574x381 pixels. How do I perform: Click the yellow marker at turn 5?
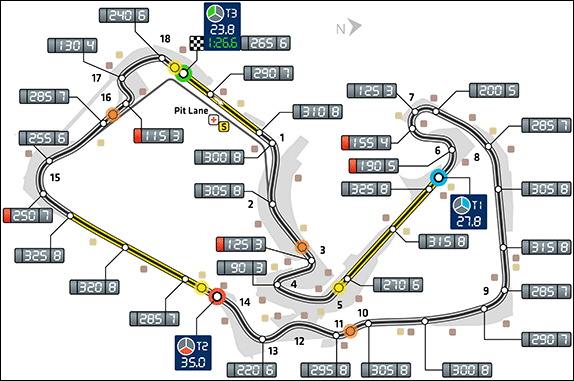pyautogui.click(x=339, y=288)
